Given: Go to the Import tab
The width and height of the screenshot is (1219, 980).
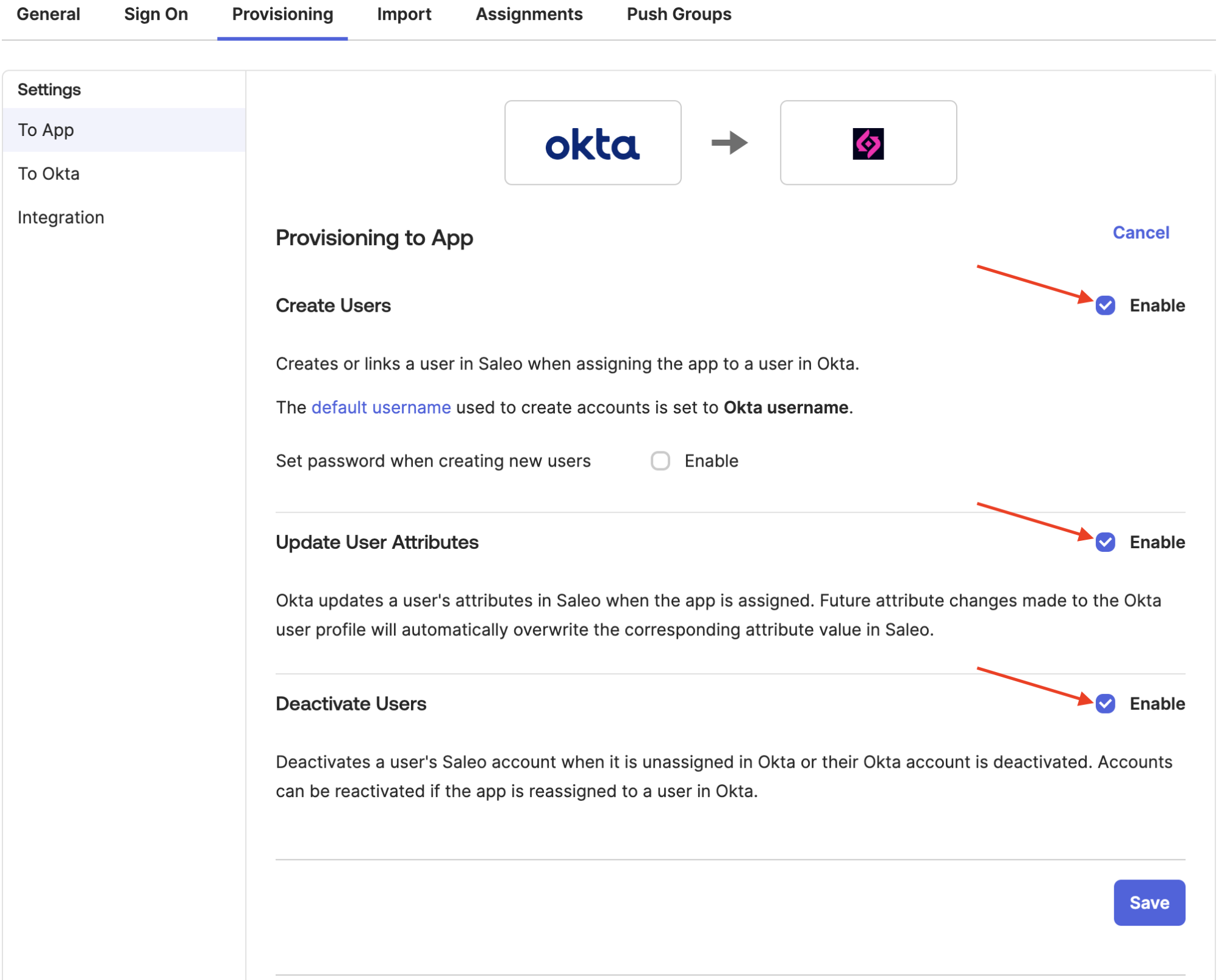Looking at the screenshot, I should [404, 14].
